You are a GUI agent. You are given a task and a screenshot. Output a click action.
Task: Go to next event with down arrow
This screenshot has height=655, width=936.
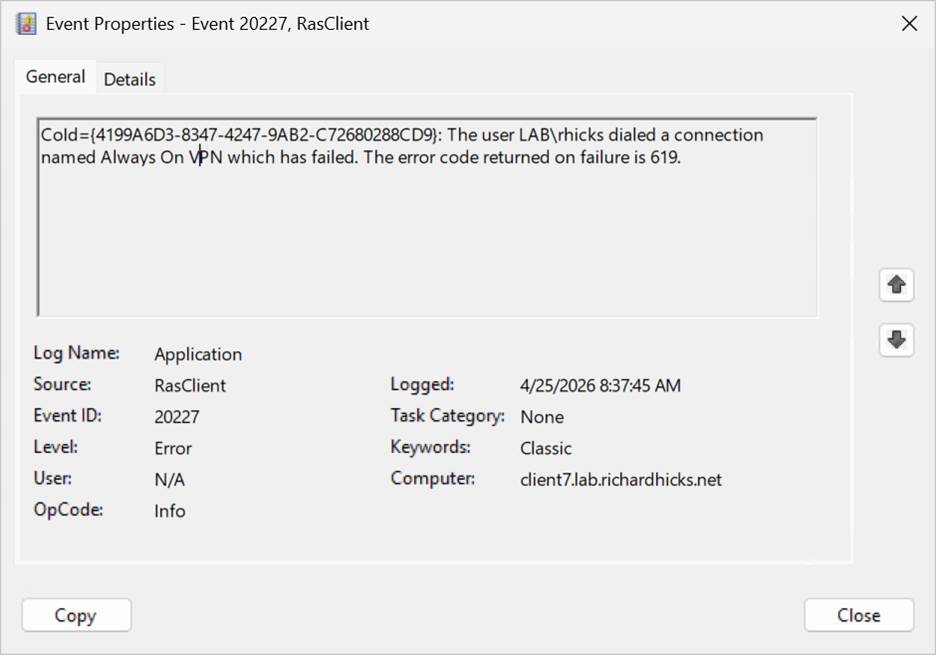(x=896, y=340)
